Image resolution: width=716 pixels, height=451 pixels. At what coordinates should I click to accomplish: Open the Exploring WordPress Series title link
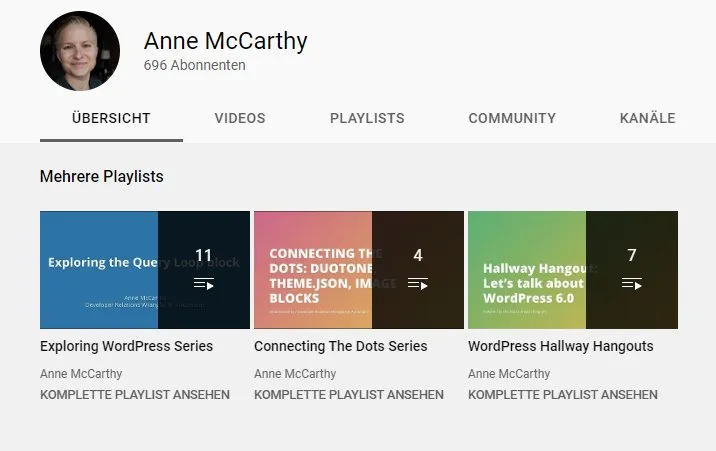pos(126,346)
